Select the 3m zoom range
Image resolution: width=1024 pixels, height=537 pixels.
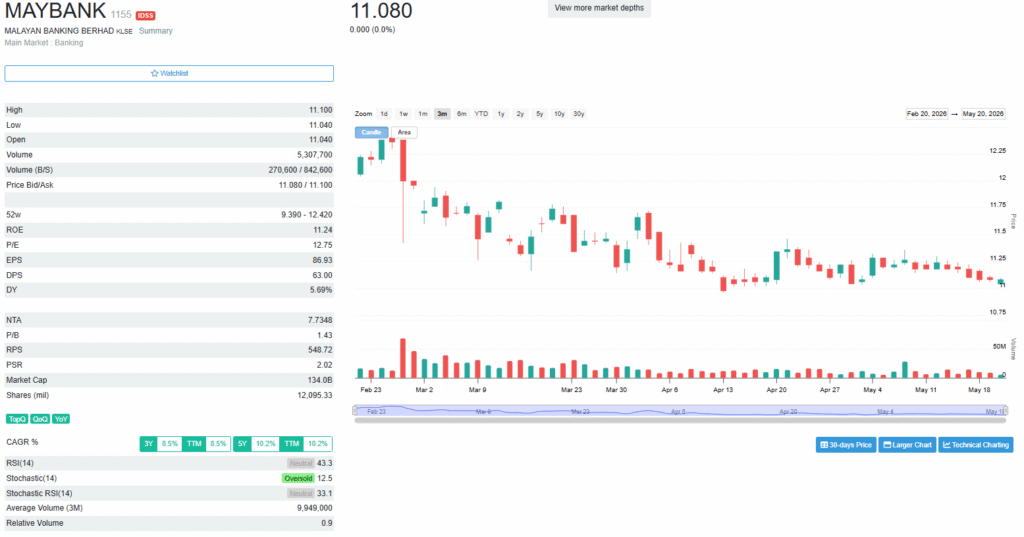[x=442, y=114]
